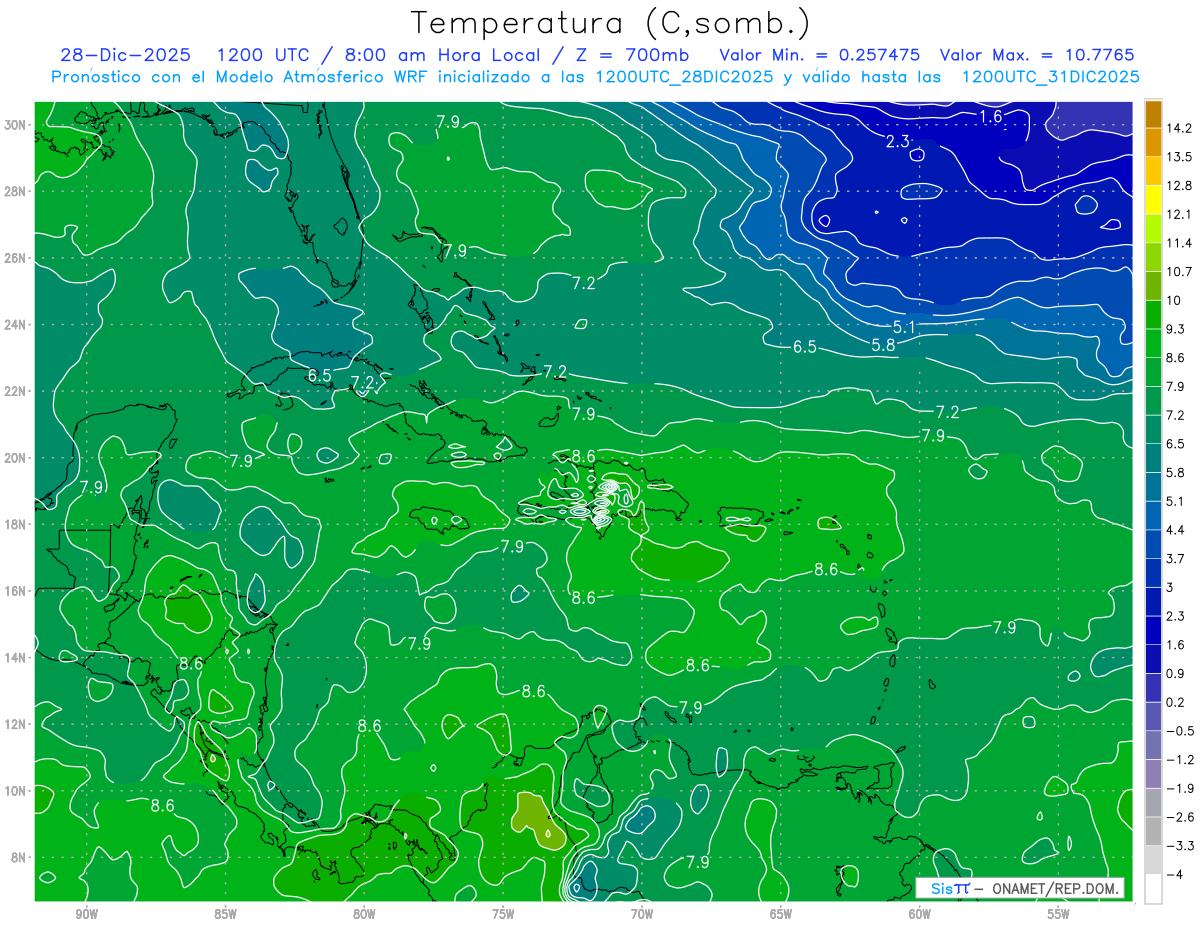This screenshot has height=927, width=1200.
Task: Click the longitude axis label "80W"
Action: tap(364, 914)
